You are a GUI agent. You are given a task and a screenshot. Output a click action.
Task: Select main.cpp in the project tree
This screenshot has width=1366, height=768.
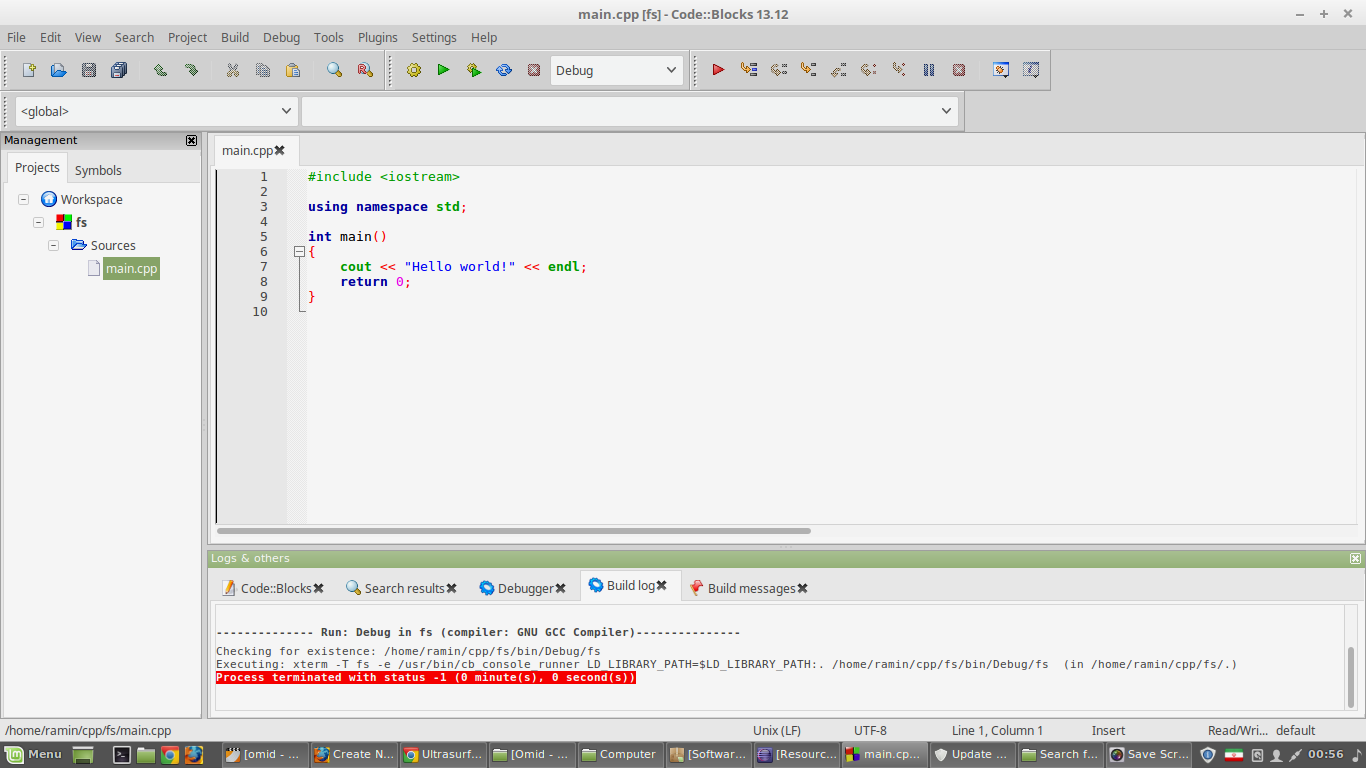click(x=131, y=268)
